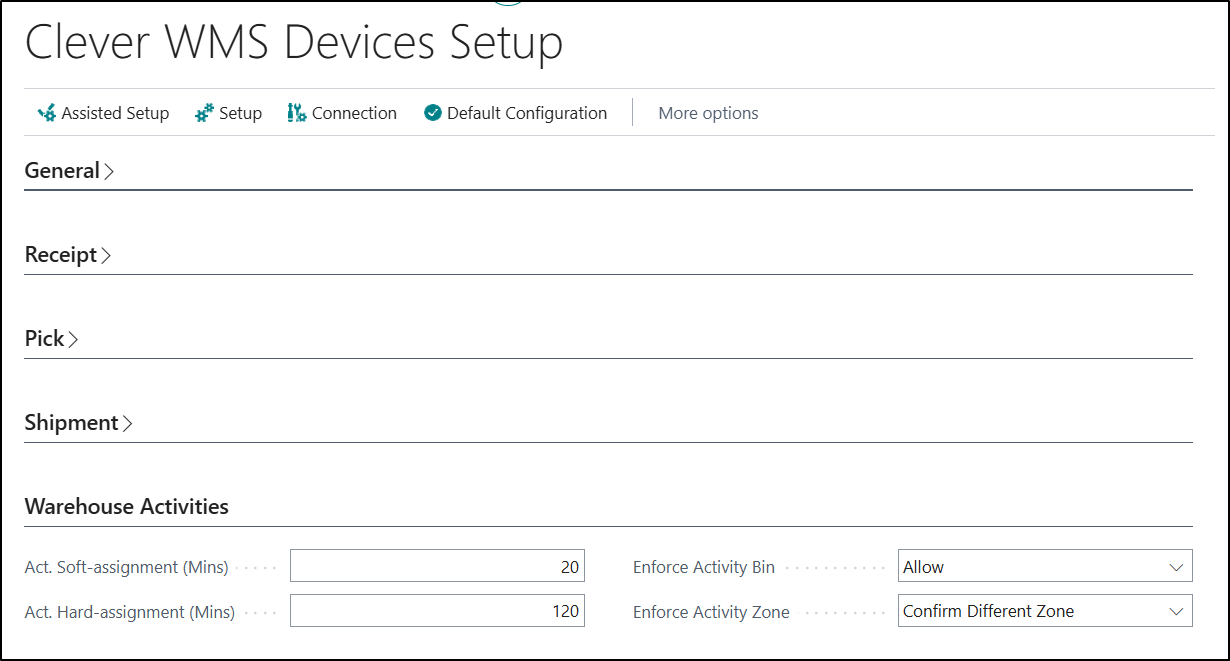Click the Act. Hard-assignment (Mins) label
Screen dimensions: 1230x661
tap(129, 612)
